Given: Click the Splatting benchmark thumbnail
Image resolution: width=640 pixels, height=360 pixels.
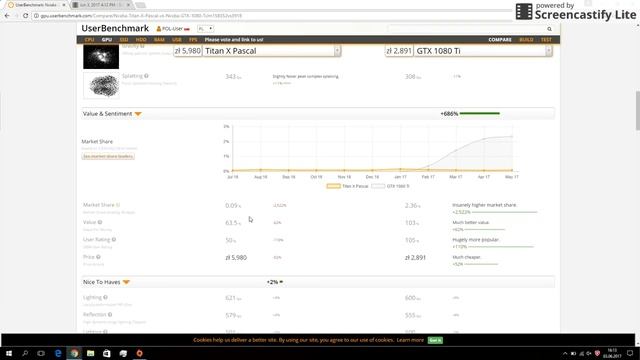Looking at the screenshot, I should point(101,85).
